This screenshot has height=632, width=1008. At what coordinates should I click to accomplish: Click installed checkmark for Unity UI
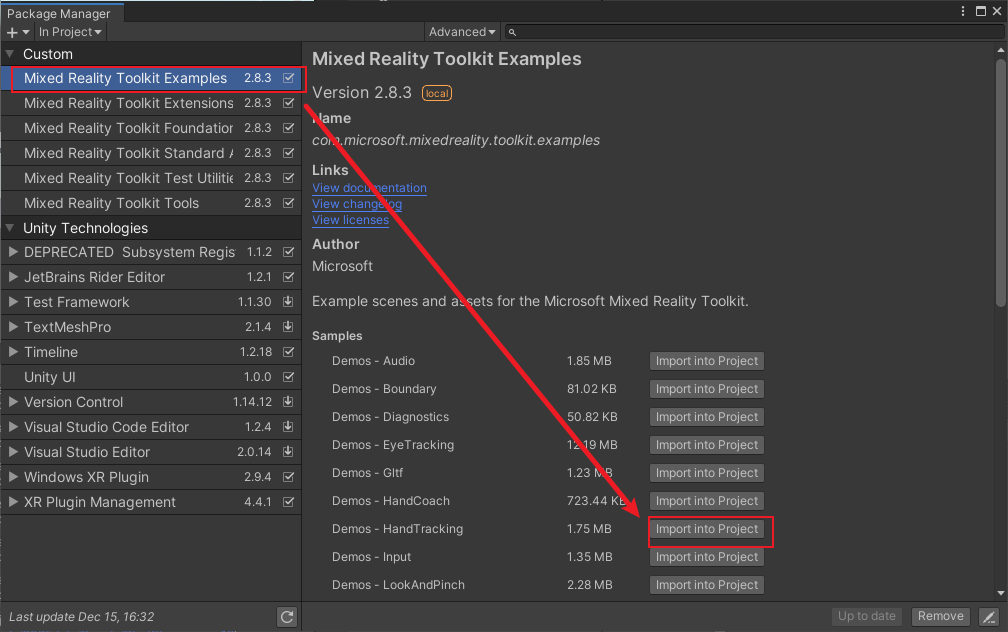(x=289, y=377)
